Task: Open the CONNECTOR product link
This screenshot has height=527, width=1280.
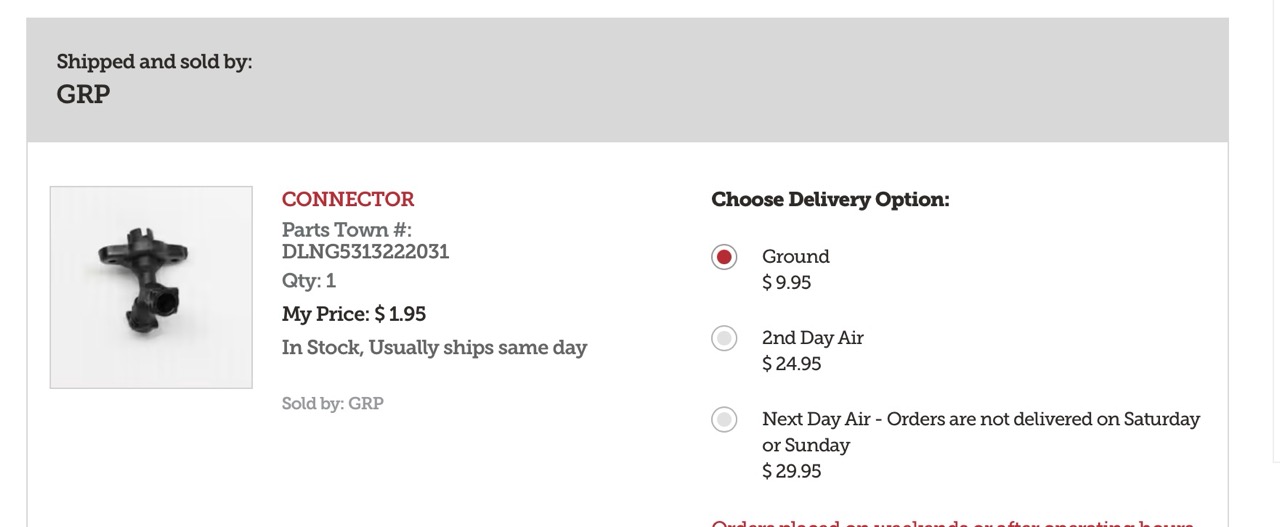Action: [x=348, y=199]
